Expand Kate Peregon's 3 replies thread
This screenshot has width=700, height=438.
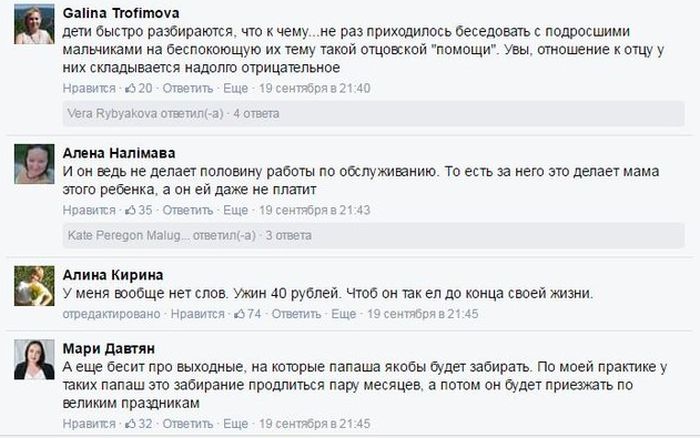coord(176,235)
